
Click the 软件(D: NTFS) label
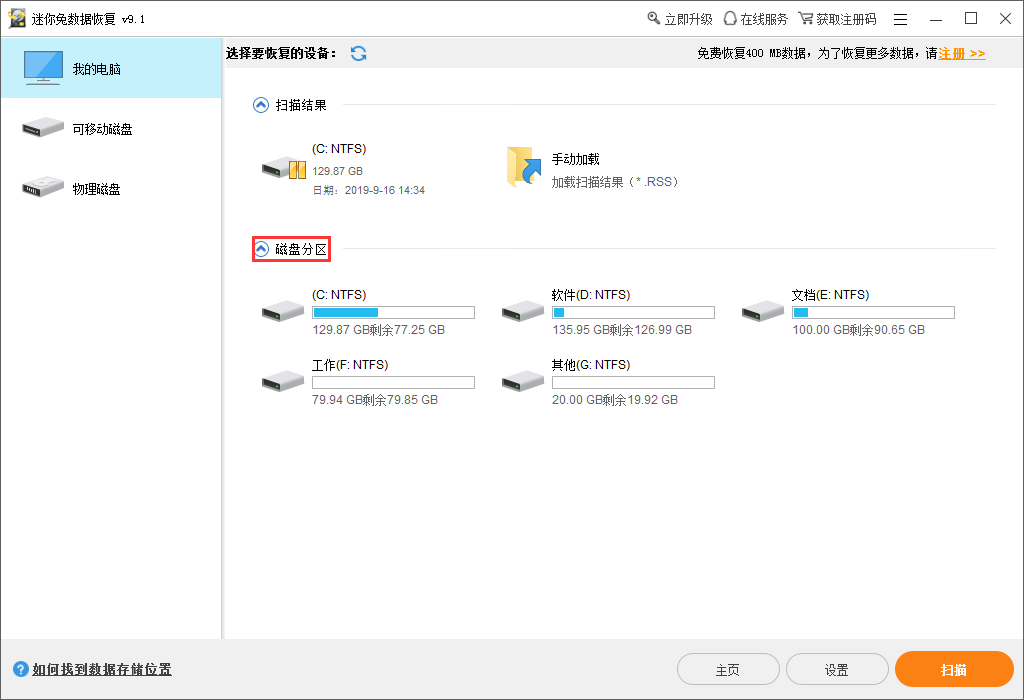tap(591, 294)
